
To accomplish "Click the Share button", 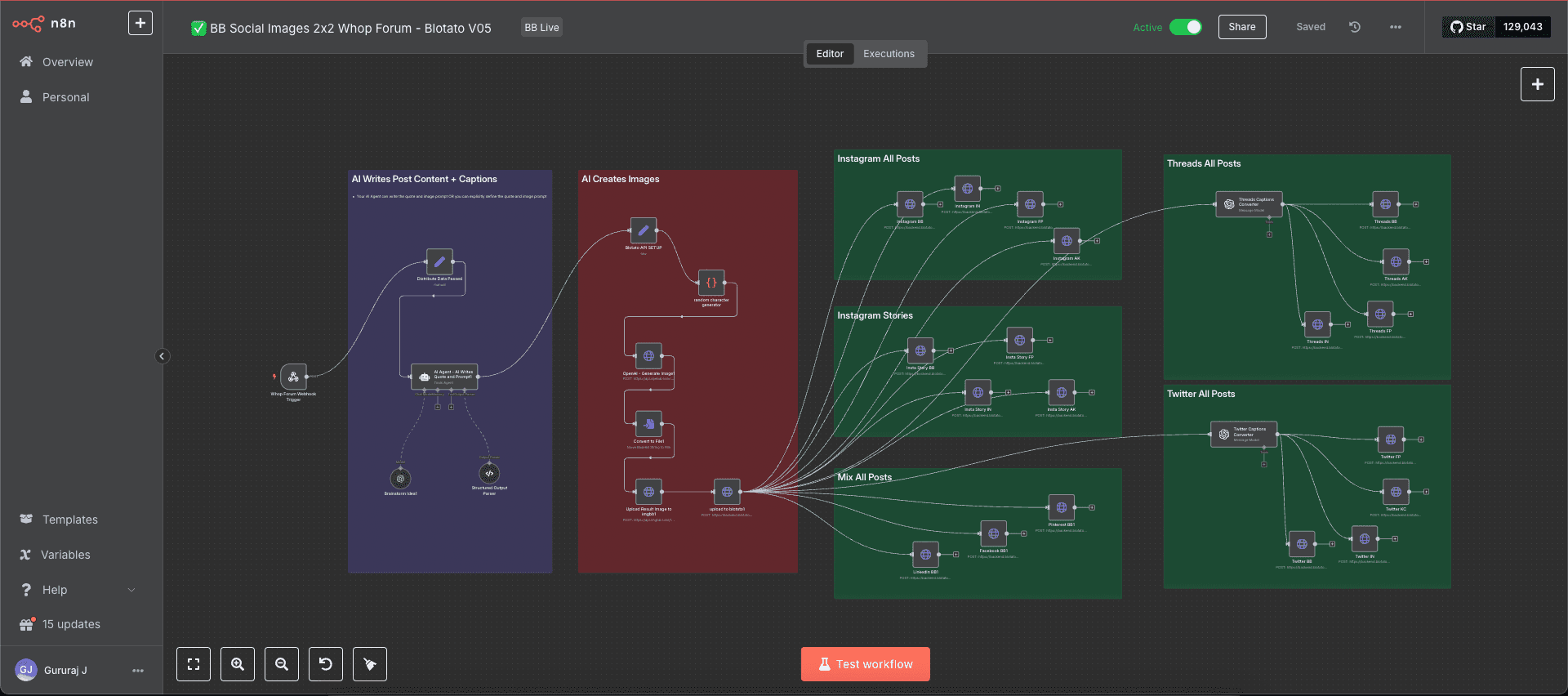I will tap(1241, 27).
